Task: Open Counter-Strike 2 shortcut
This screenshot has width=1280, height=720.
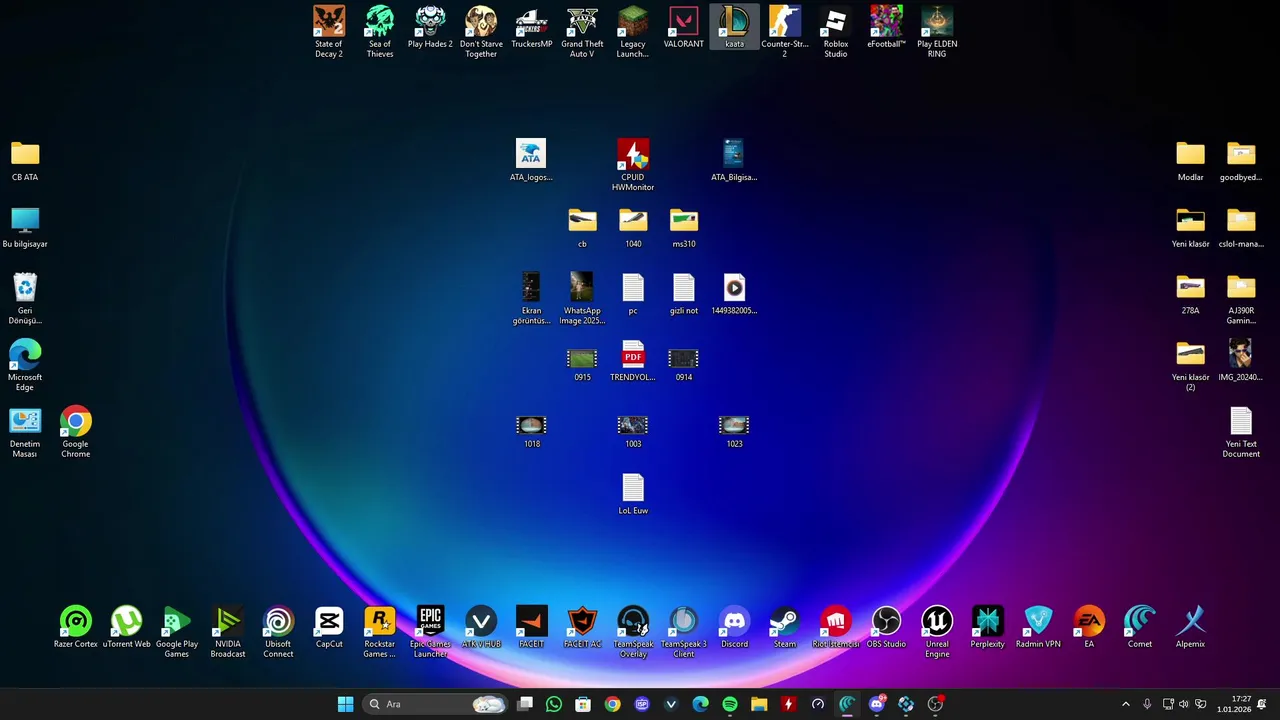Action: point(785,32)
